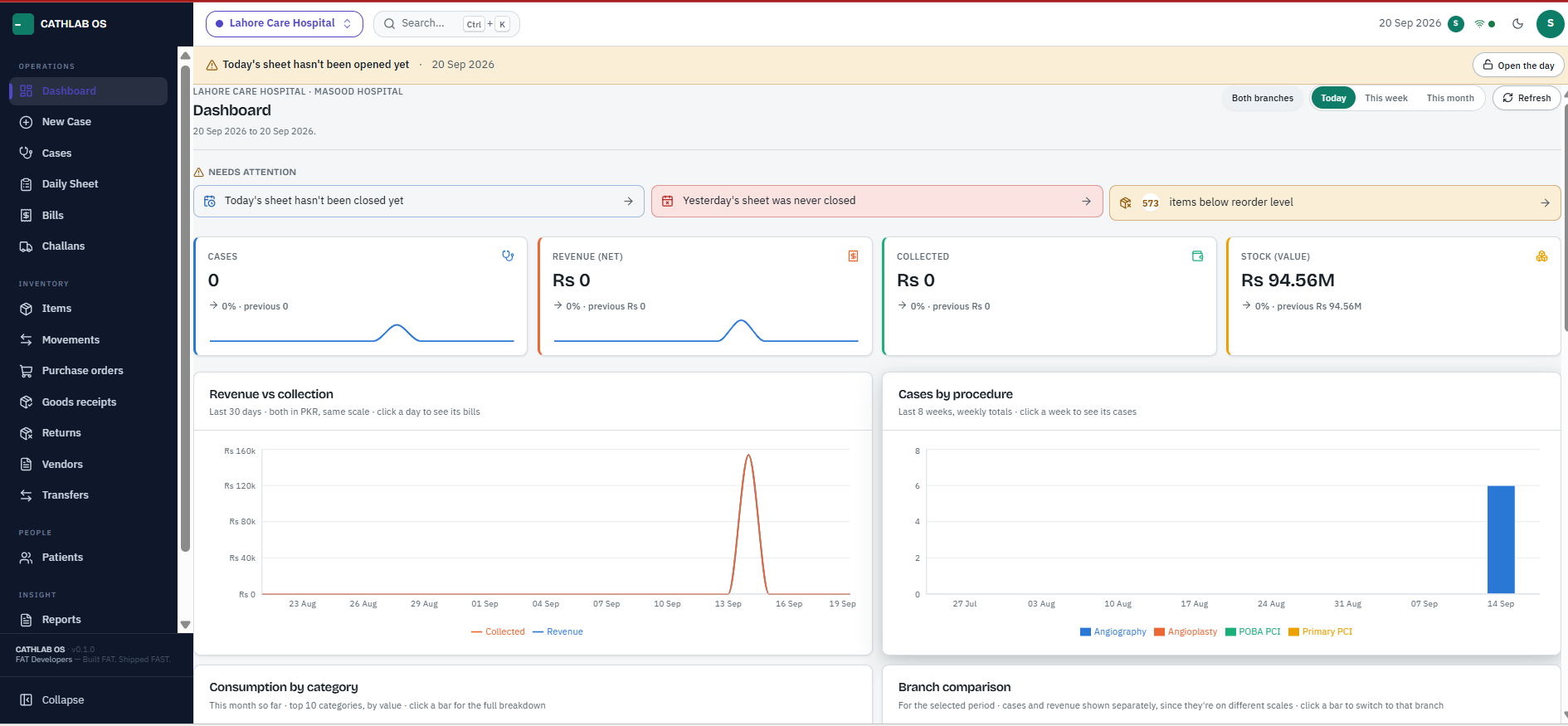Click the 14 Sep blue bar in chart
This screenshot has height=726, width=1568.
[1501, 539]
